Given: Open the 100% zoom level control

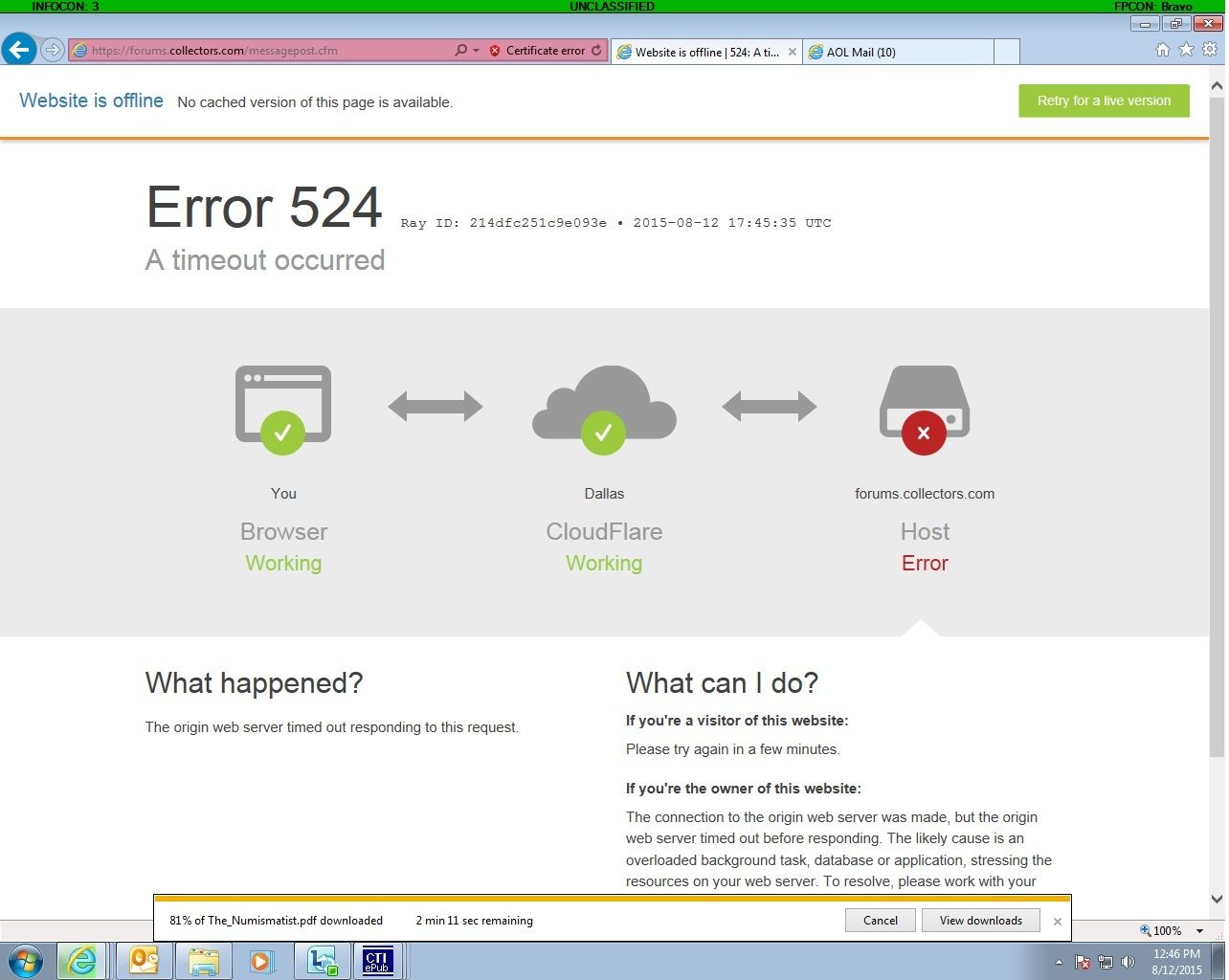Looking at the screenshot, I should point(1161,930).
